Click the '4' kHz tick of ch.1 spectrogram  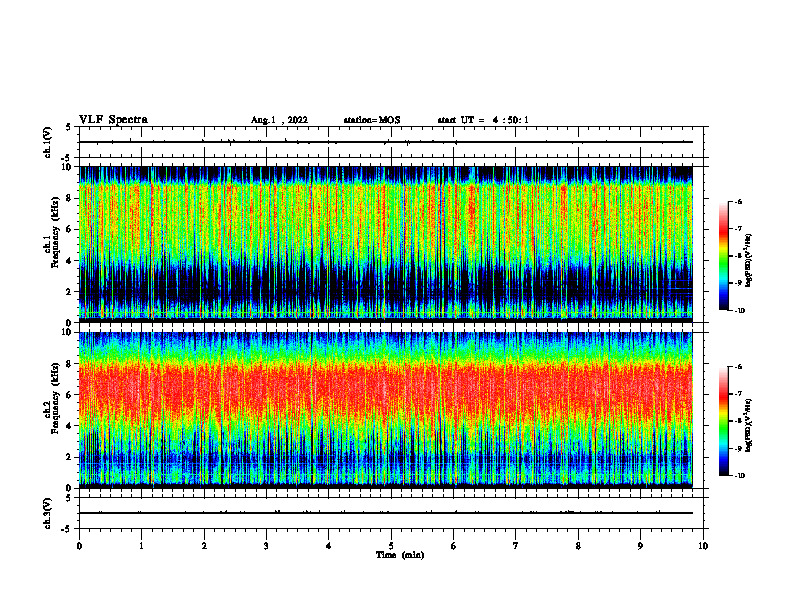click(x=70, y=261)
